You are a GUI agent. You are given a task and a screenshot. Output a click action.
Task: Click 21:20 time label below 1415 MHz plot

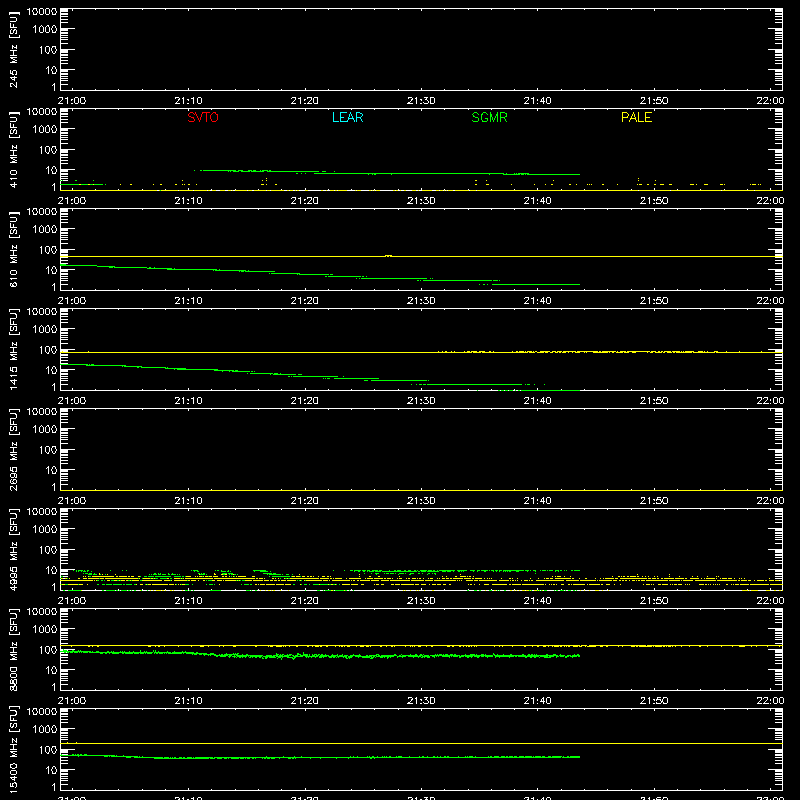(305, 401)
